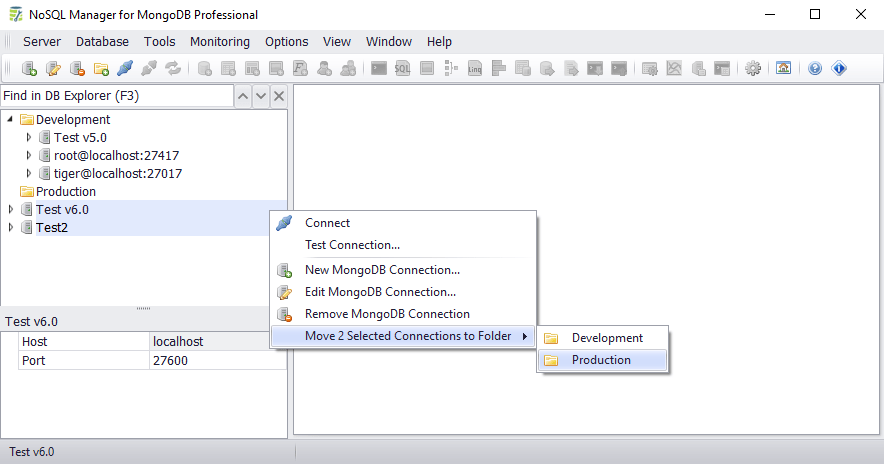The image size is (884, 464).
Task: Click the blue Help question mark icon
Action: 815,69
